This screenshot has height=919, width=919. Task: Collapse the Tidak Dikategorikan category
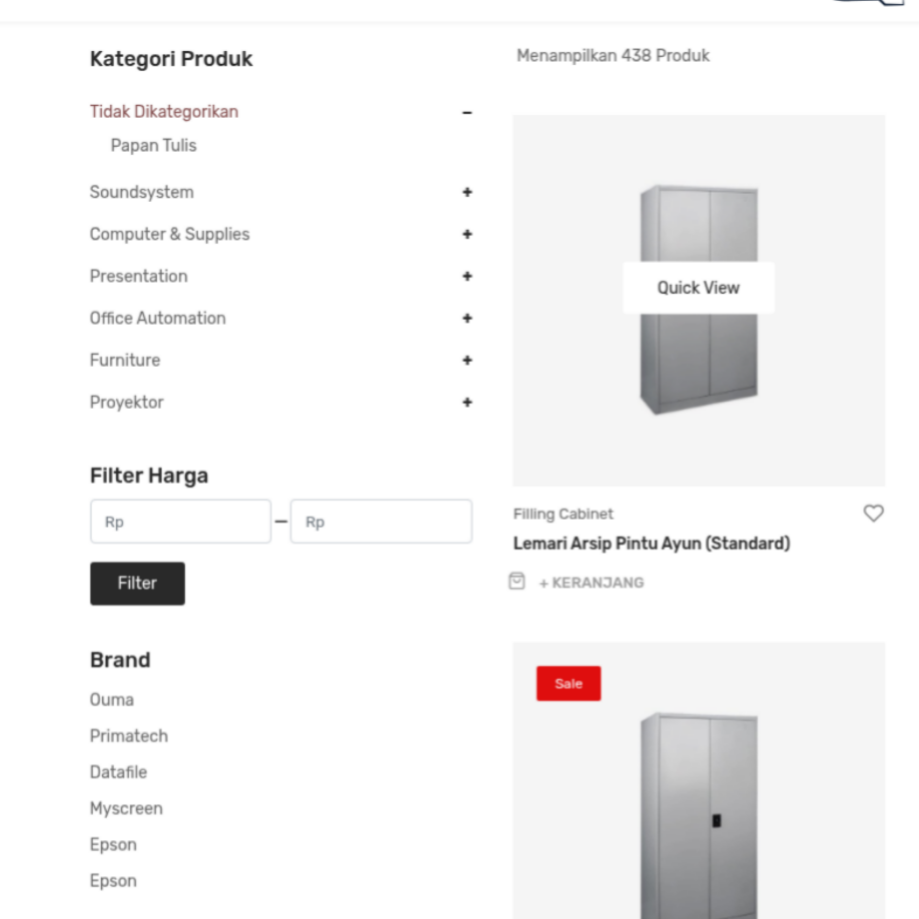[x=467, y=112]
